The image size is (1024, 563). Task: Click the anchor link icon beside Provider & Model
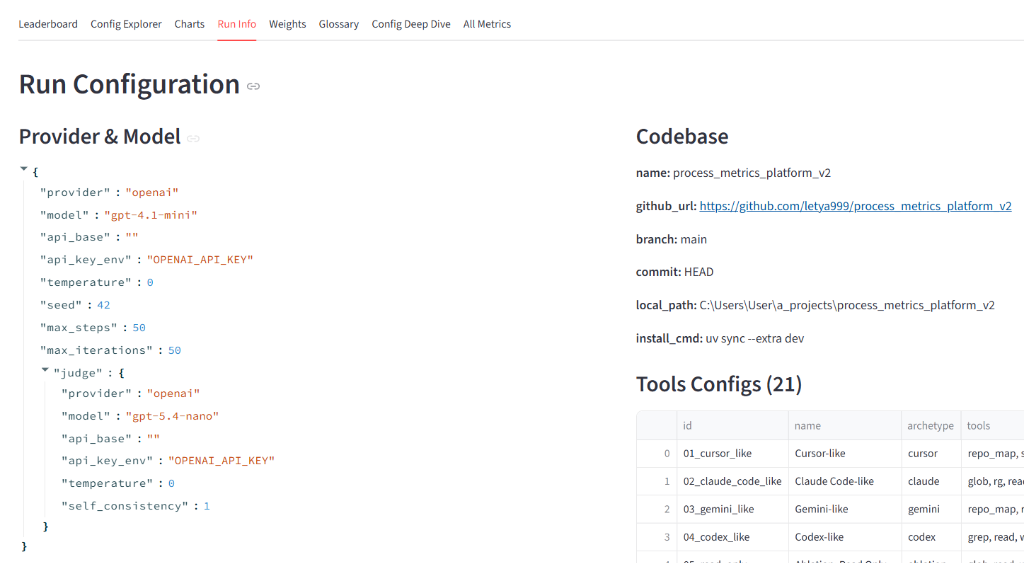(193, 138)
